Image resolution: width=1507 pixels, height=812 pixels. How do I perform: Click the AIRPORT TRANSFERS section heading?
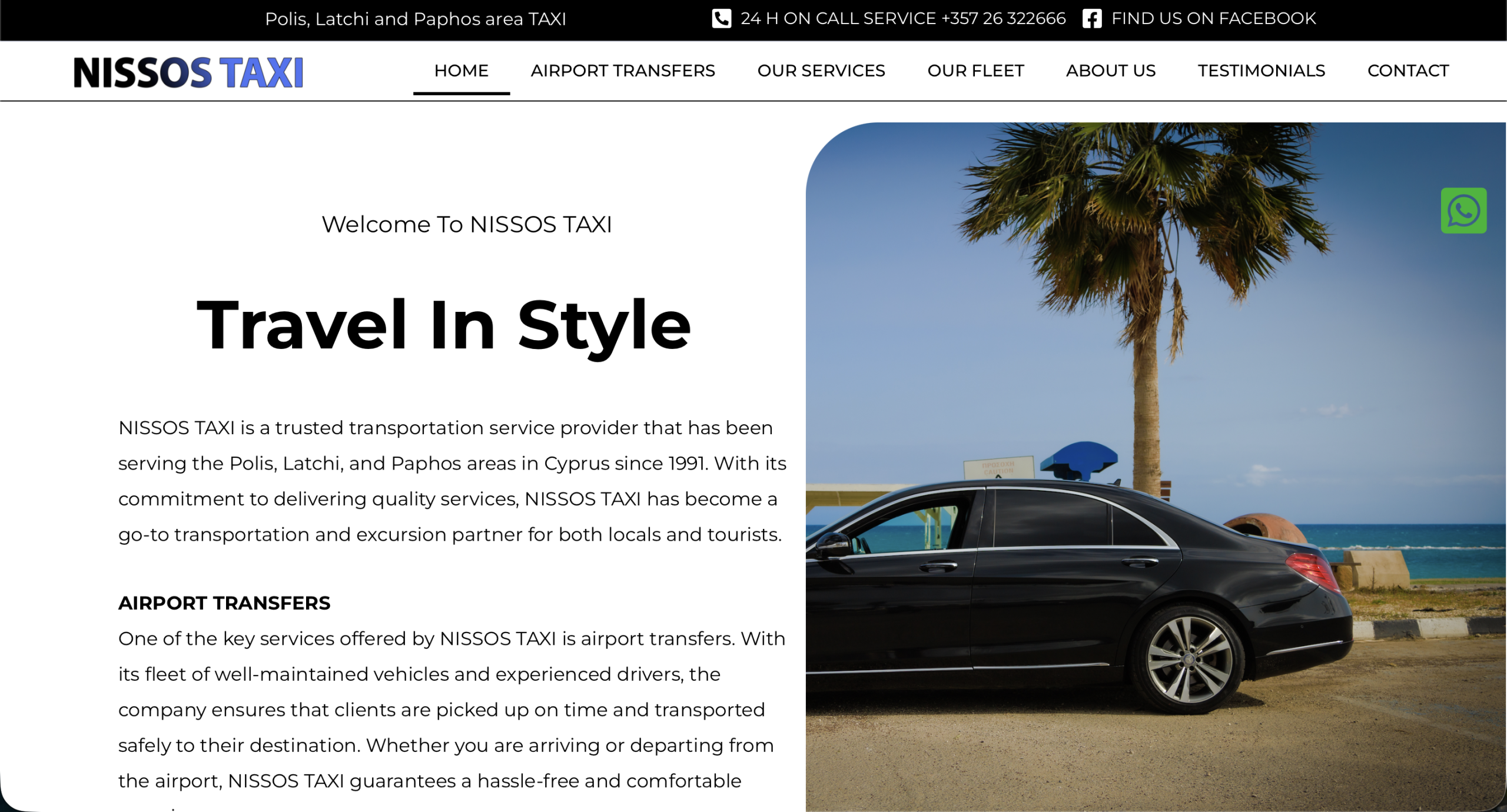click(x=224, y=603)
